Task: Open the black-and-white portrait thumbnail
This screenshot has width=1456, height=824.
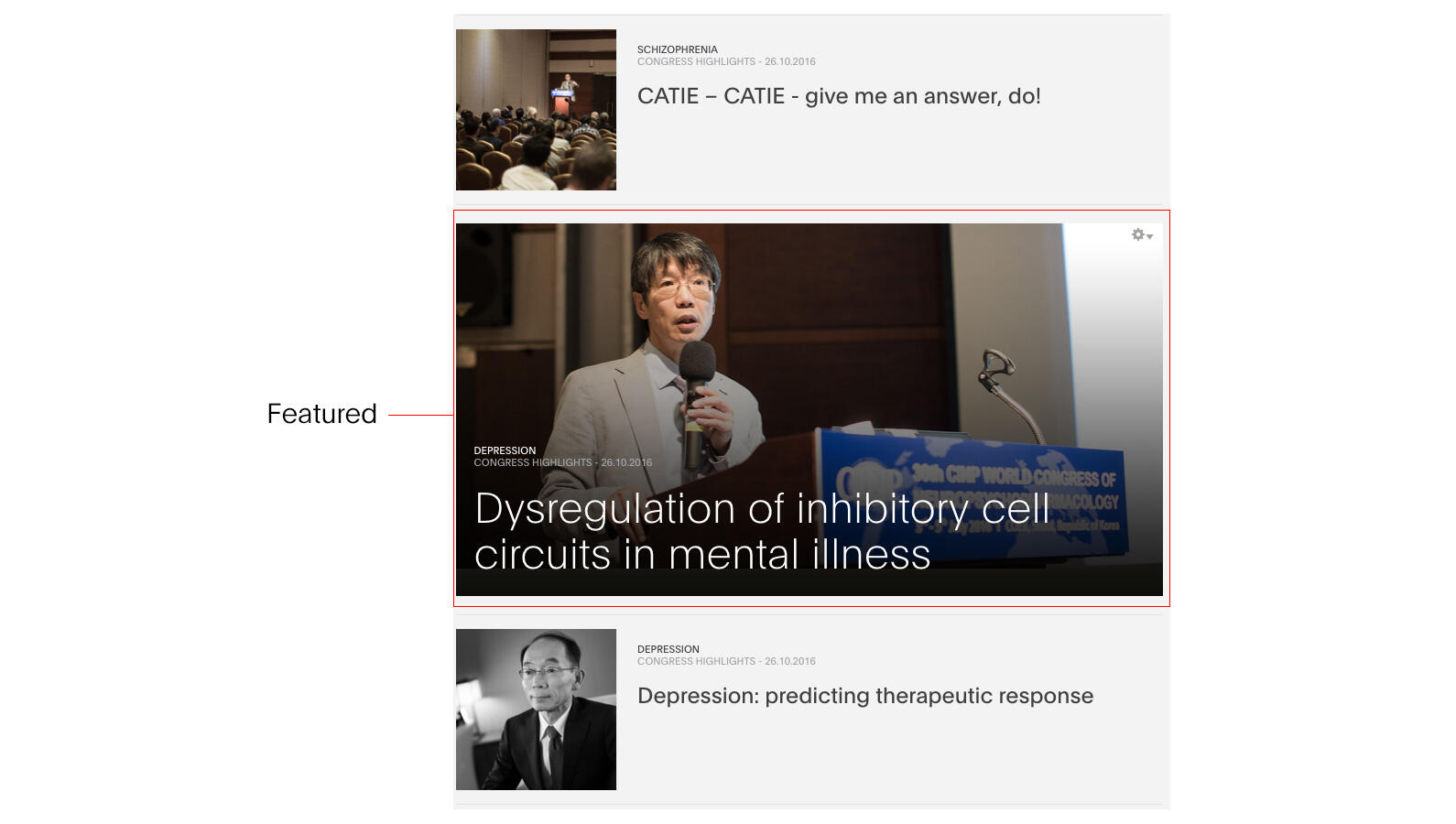Action: pos(536,710)
